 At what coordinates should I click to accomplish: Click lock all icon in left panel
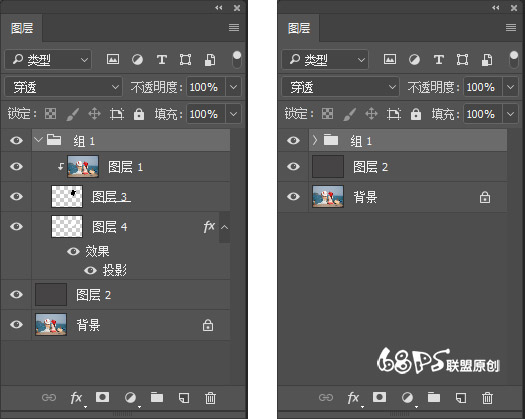(139, 114)
